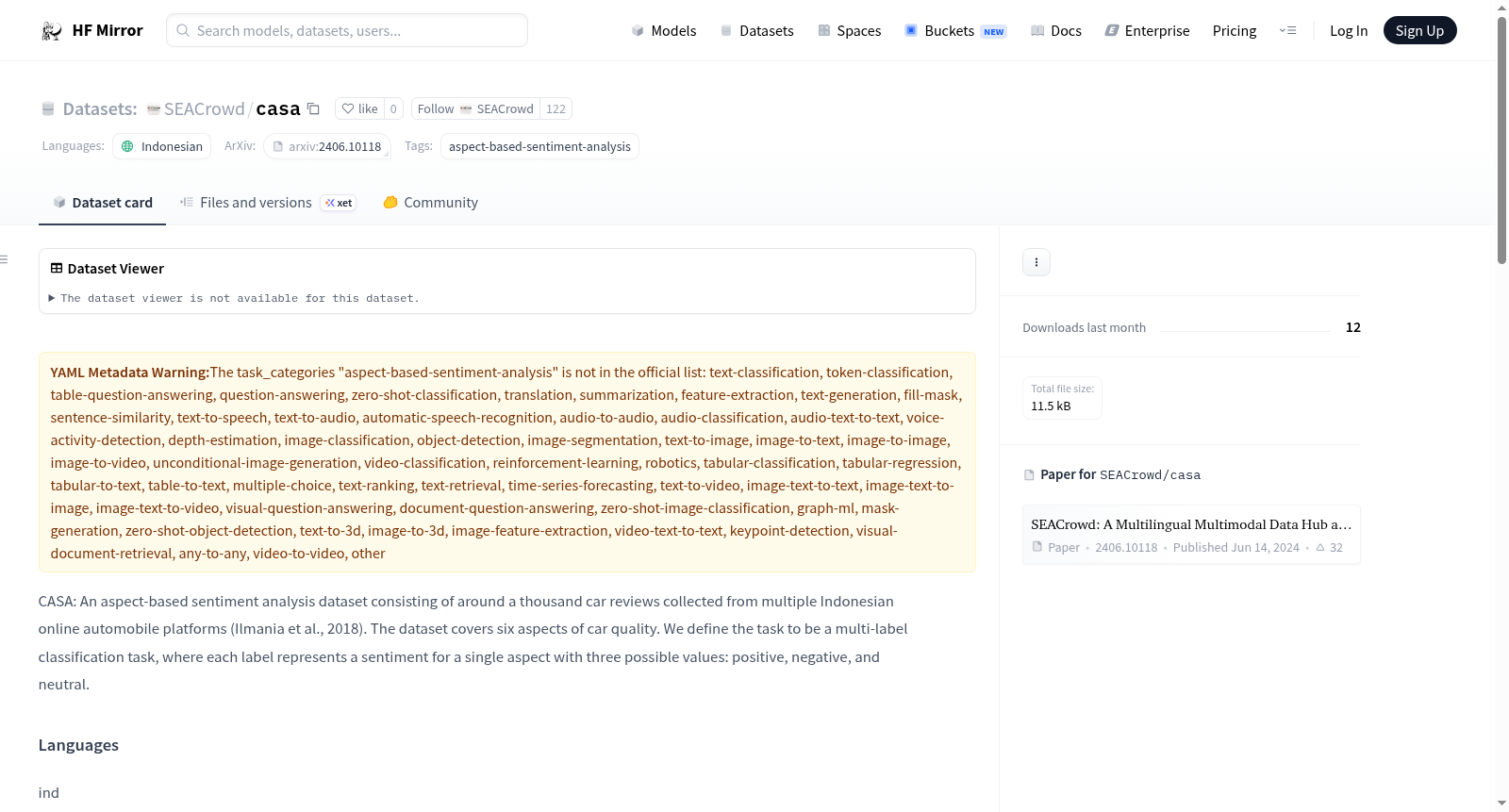Open the Dataset card tab

(x=102, y=203)
